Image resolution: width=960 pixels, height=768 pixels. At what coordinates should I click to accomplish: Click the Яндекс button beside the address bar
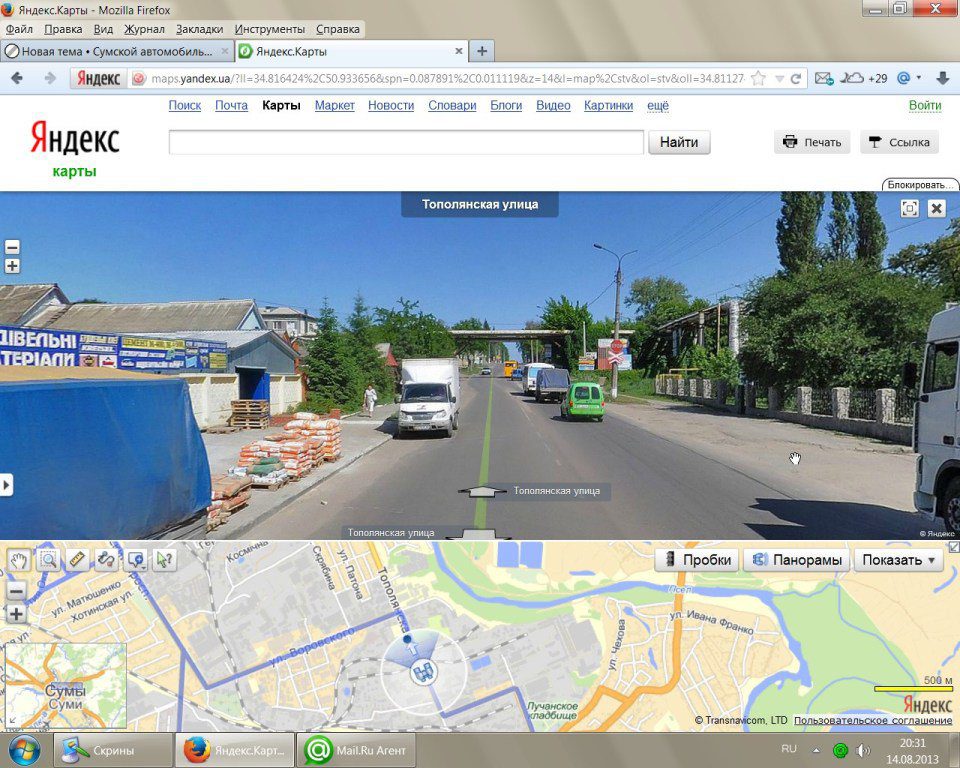pos(99,78)
